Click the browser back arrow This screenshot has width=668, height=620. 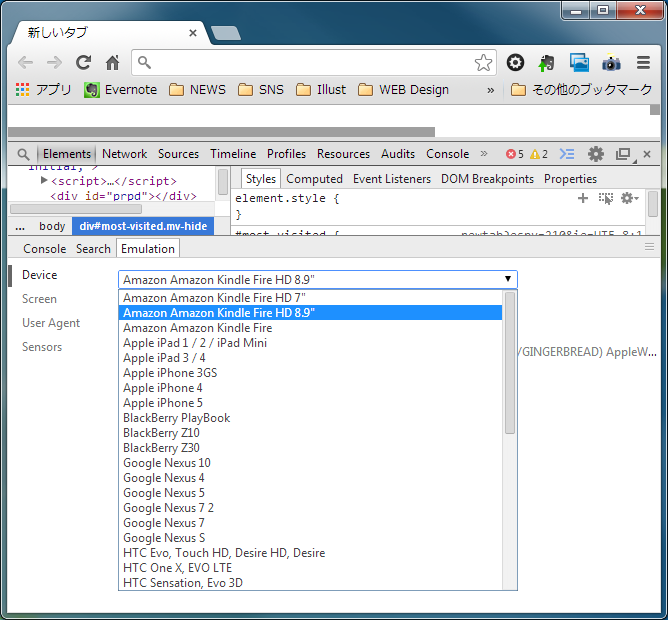click(x=26, y=63)
